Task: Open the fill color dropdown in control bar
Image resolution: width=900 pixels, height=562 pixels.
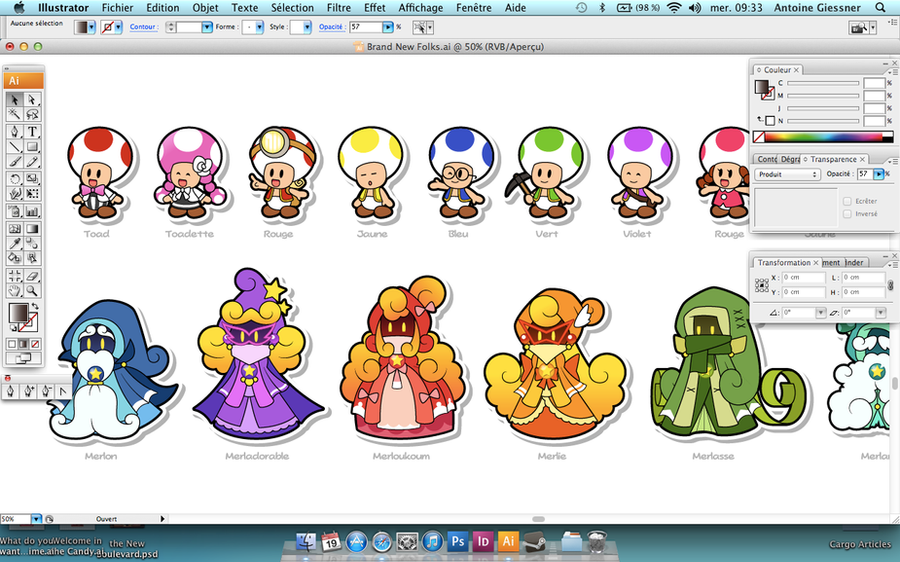Action: 91,27
